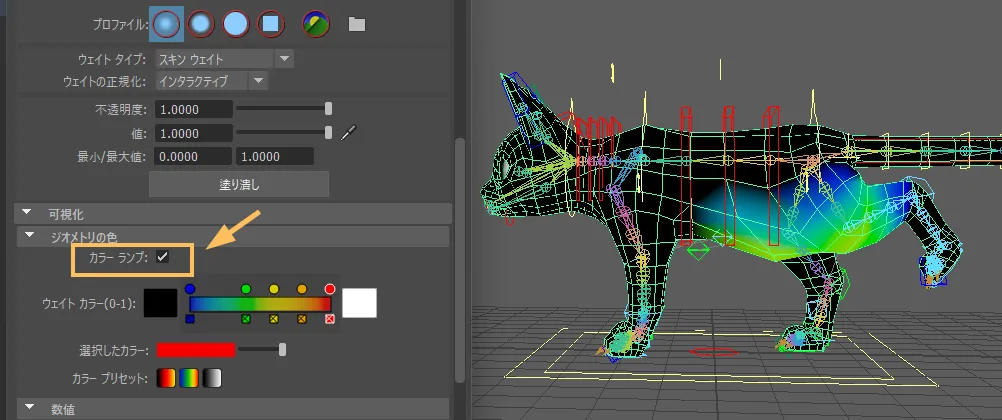Click the 不透明度 value input field
The image size is (1002, 420).
pyautogui.click(x=194, y=108)
